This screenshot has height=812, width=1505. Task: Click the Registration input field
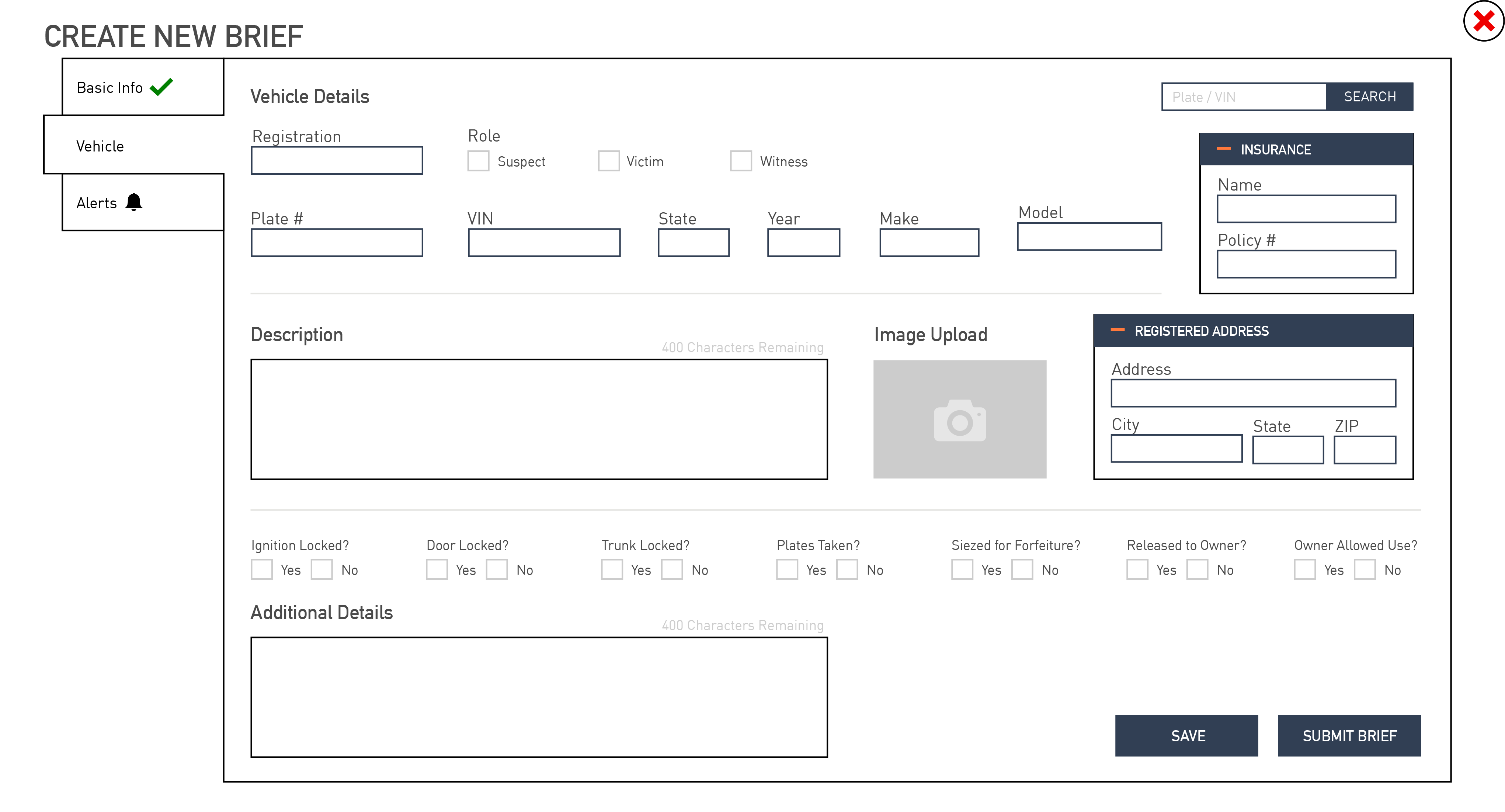coord(337,160)
